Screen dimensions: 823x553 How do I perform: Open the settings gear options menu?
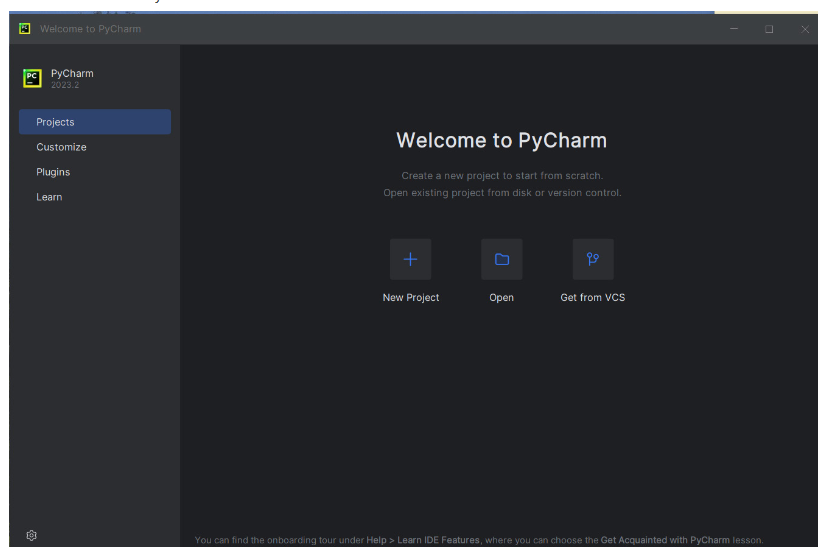click(x=32, y=536)
